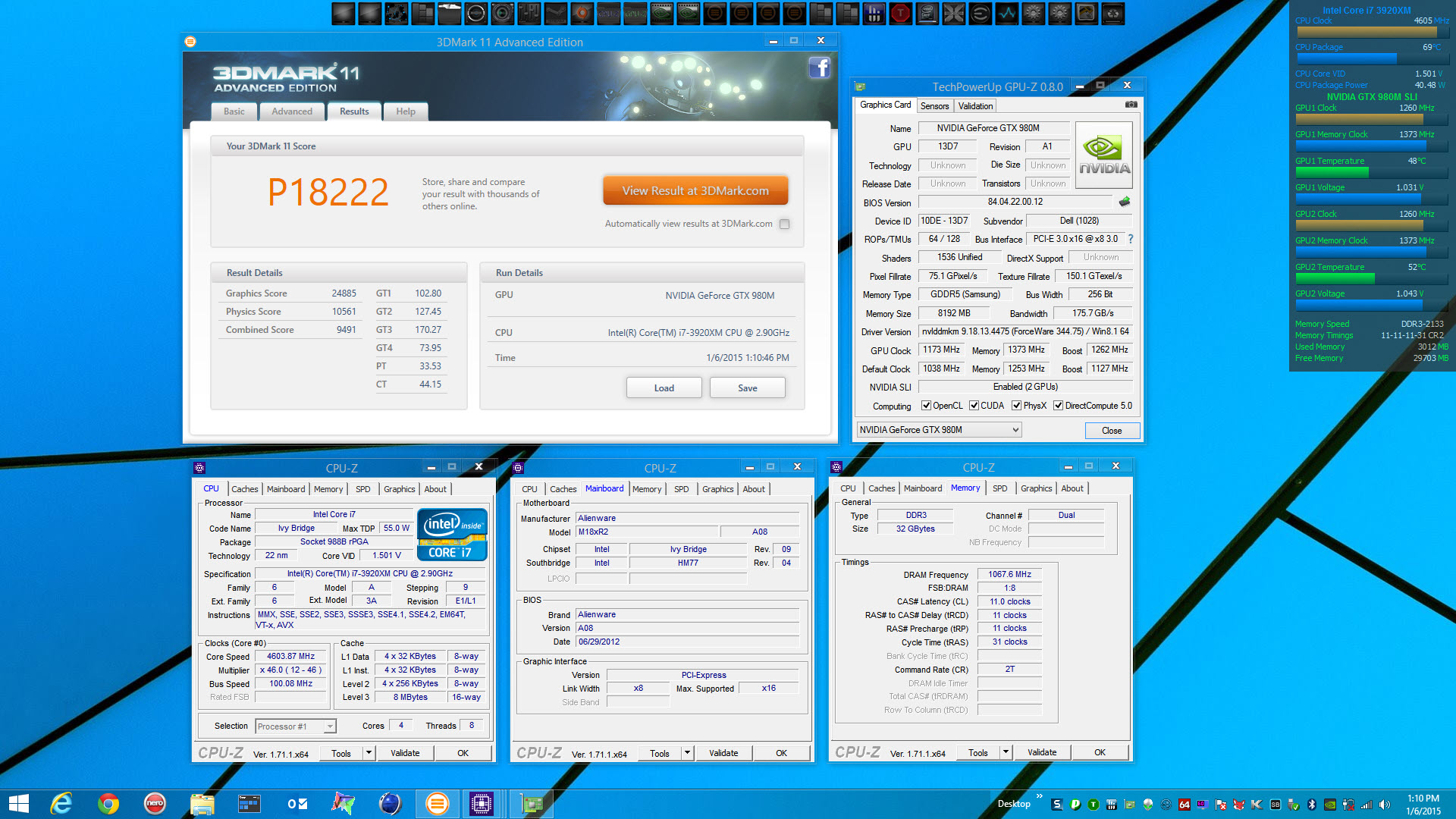Click the DRAM Frequency value 1067.6 MHz

click(x=1009, y=574)
